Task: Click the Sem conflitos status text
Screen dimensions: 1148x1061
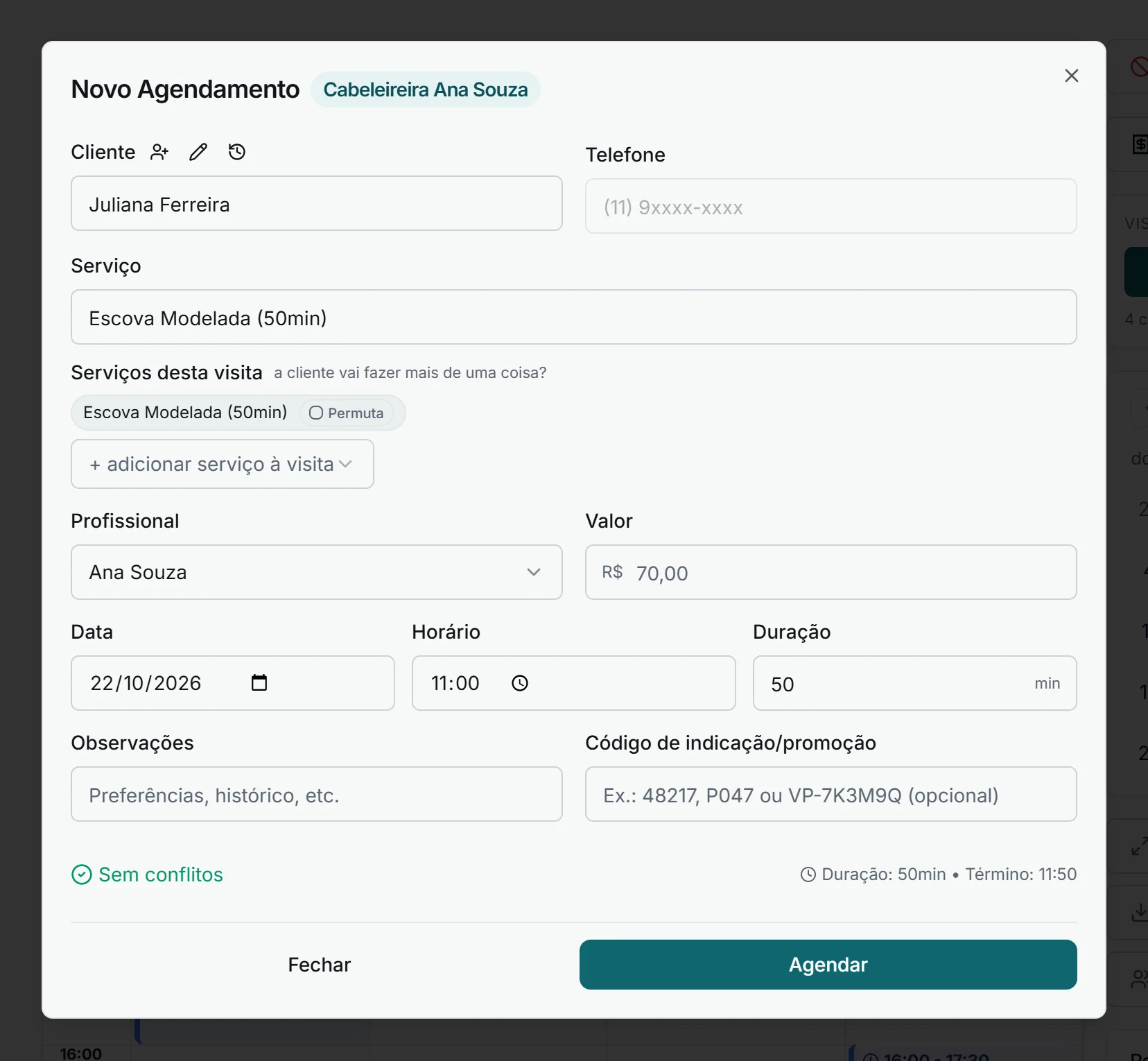Action: click(x=161, y=874)
